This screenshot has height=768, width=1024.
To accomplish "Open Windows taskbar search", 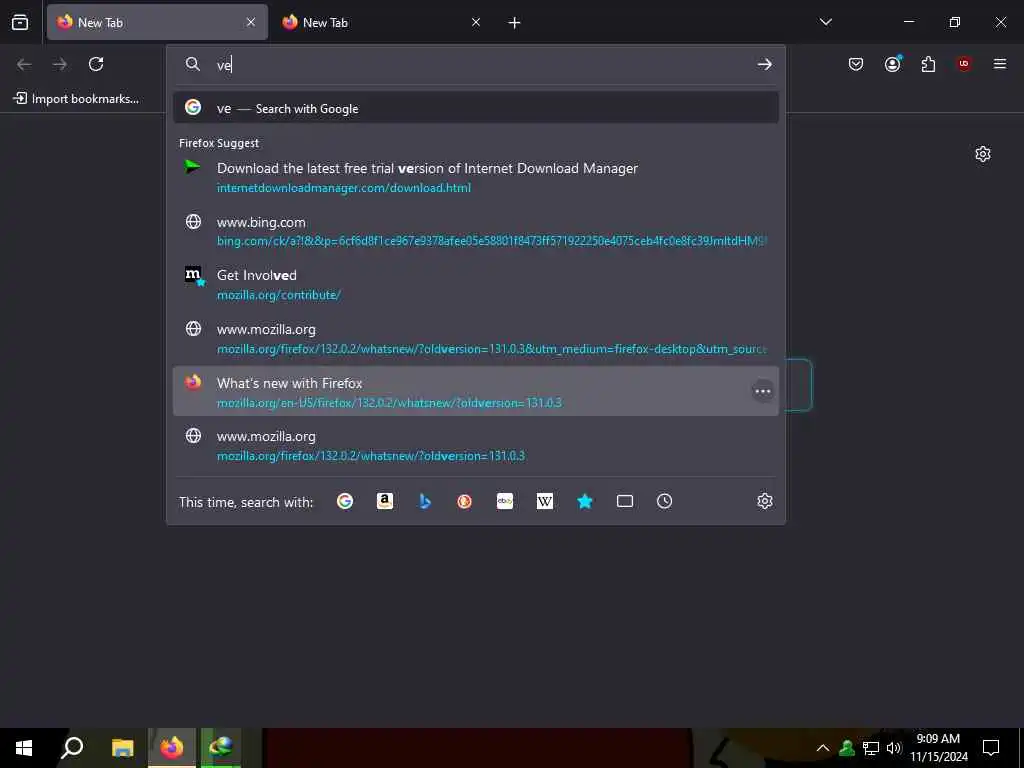I will coord(72,748).
